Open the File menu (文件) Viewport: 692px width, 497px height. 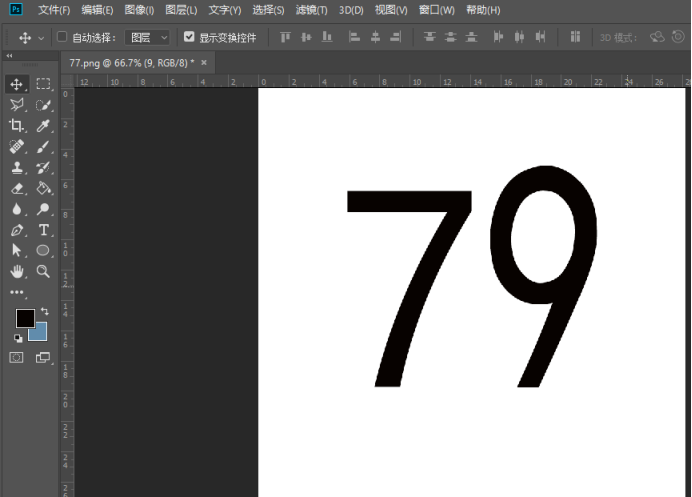(54, 10)
